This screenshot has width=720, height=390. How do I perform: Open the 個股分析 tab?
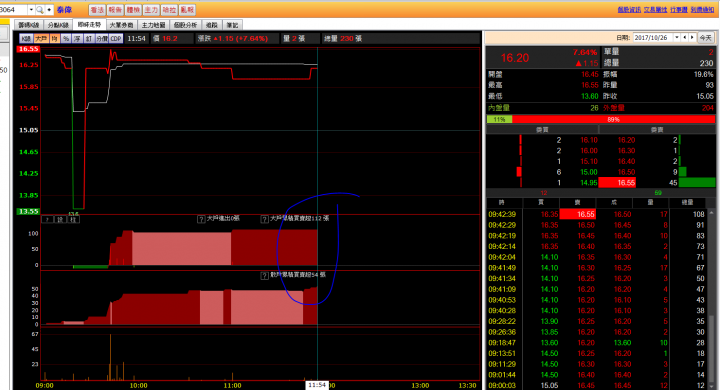point(185,25)
